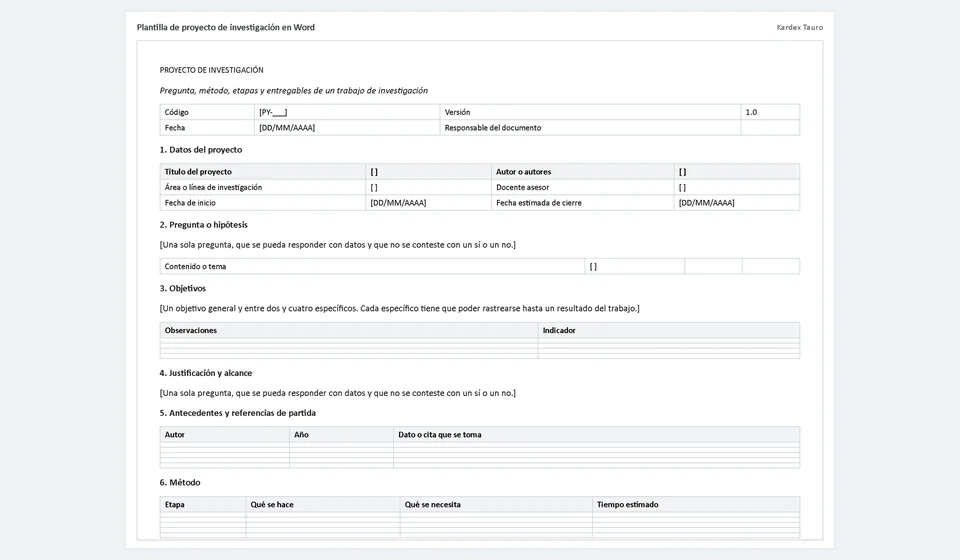The height and width of the screenshot is (560, 960).
Task: Click the 'Año' column header
Action: coord(342,435)
